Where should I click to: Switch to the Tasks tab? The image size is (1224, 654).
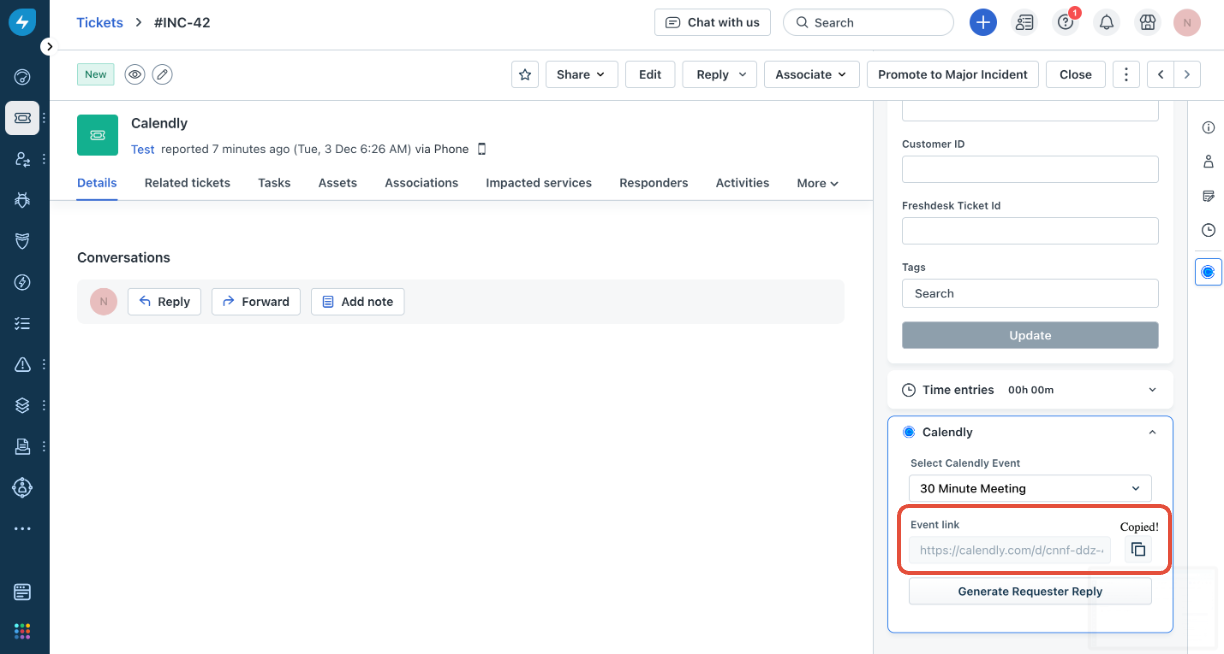[274, 183]
